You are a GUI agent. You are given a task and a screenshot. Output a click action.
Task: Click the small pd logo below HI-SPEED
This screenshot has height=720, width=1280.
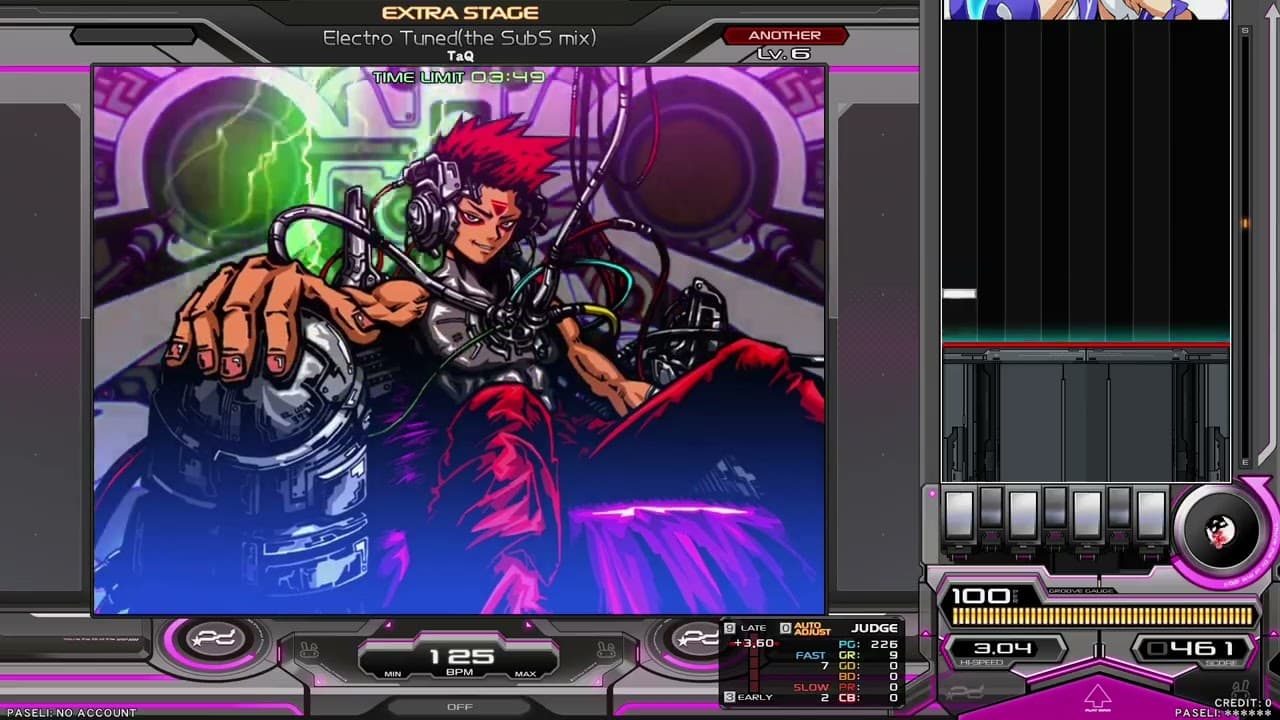[x=967, y=692]
